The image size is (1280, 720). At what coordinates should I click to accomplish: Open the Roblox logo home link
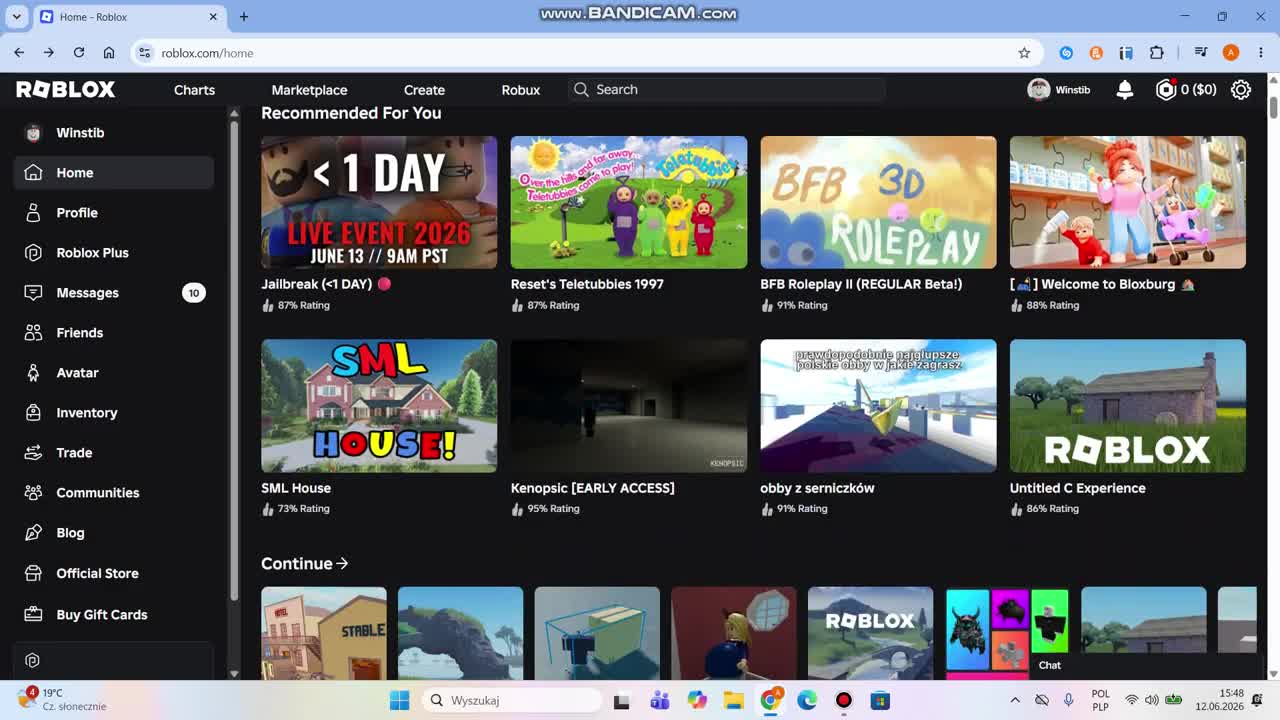coord(66,89)
